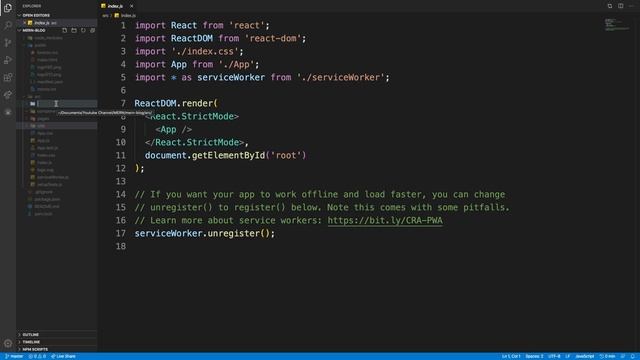The image size is (640, 360).
Task: Click the feedback icon in status bar
Action: click(623, 356)
